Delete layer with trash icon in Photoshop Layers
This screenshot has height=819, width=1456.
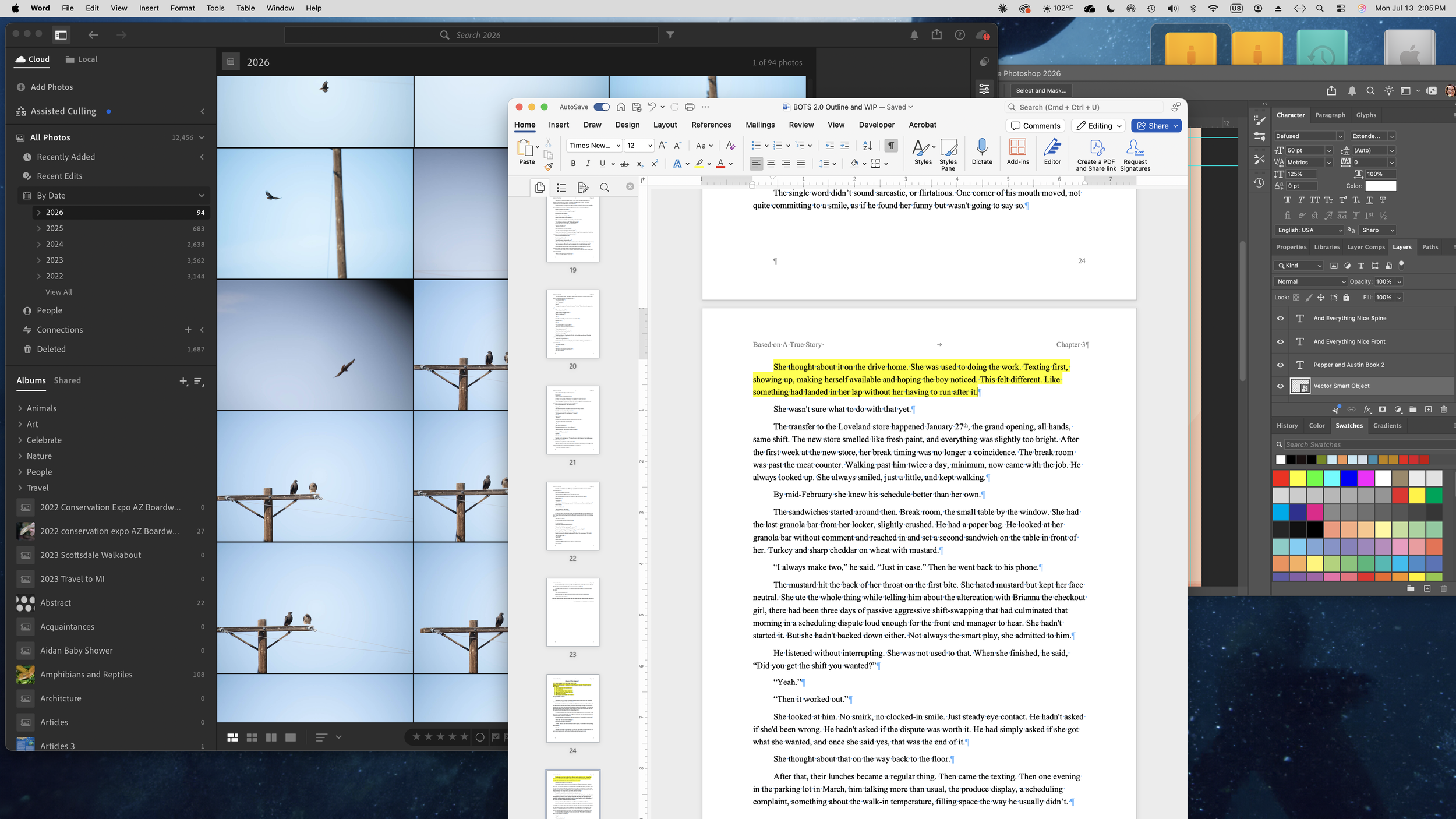coord(1443,409)
